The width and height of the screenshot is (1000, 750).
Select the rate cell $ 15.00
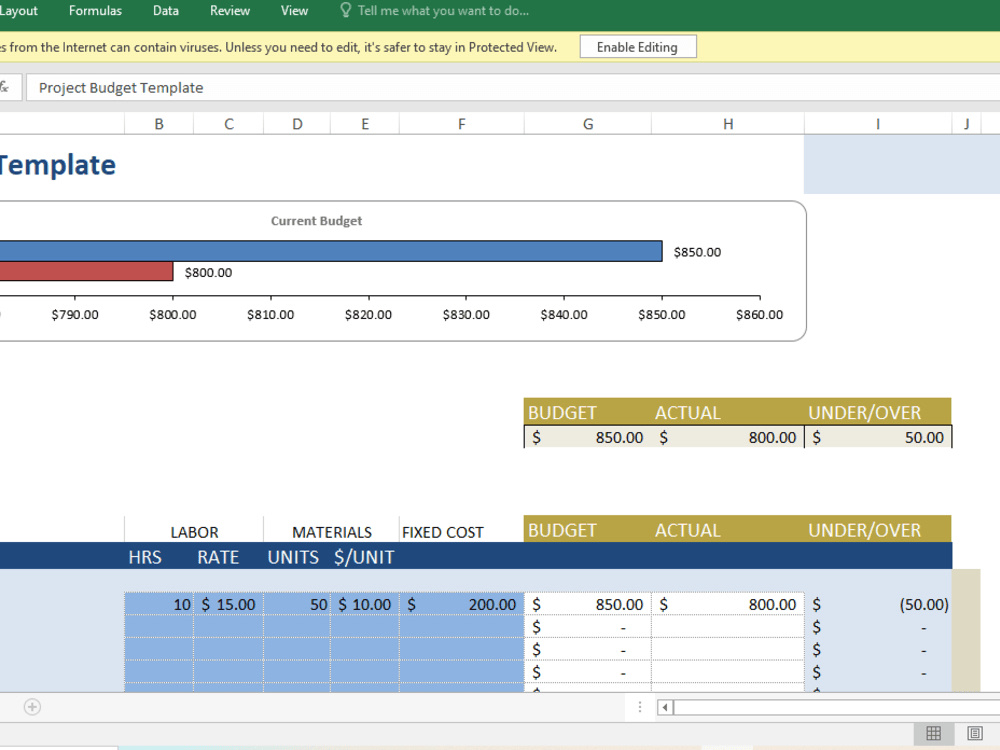click(228, 604)
